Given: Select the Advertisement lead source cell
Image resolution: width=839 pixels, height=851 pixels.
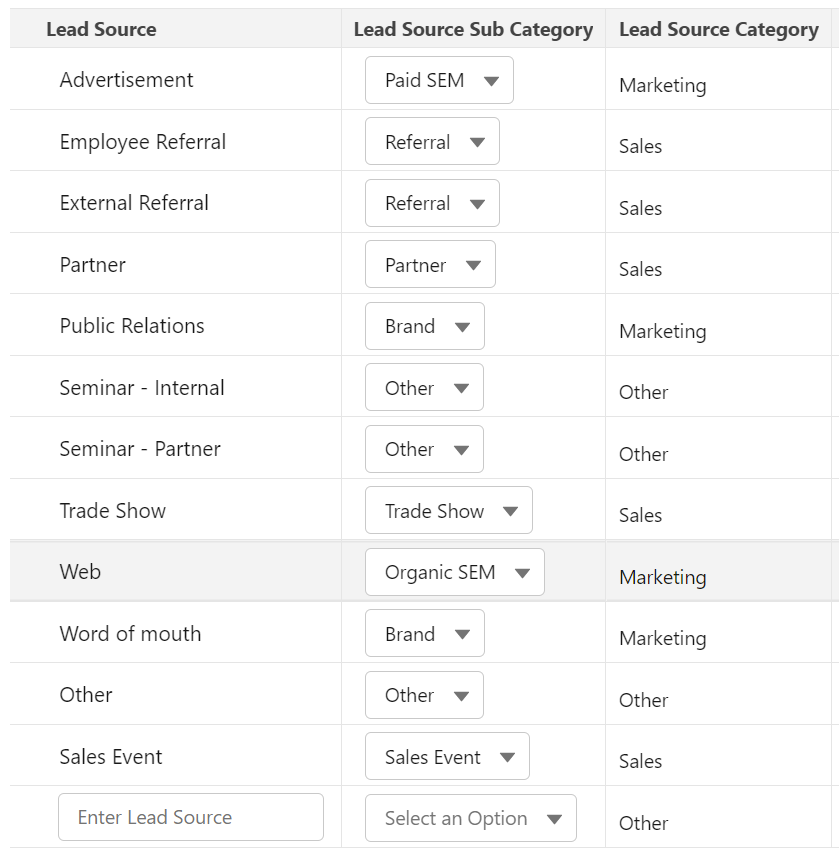Looking at the screenshot, I should tap(127, 80).
